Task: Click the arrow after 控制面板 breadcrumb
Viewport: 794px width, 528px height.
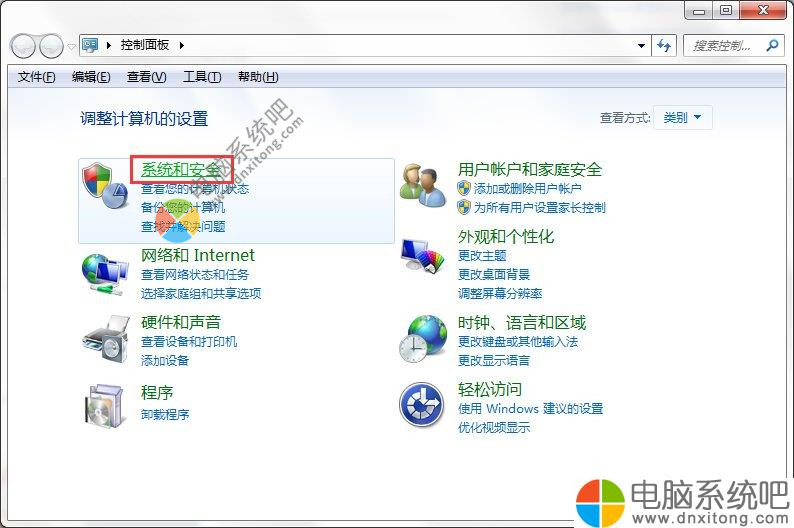Action: coord(182,46)
